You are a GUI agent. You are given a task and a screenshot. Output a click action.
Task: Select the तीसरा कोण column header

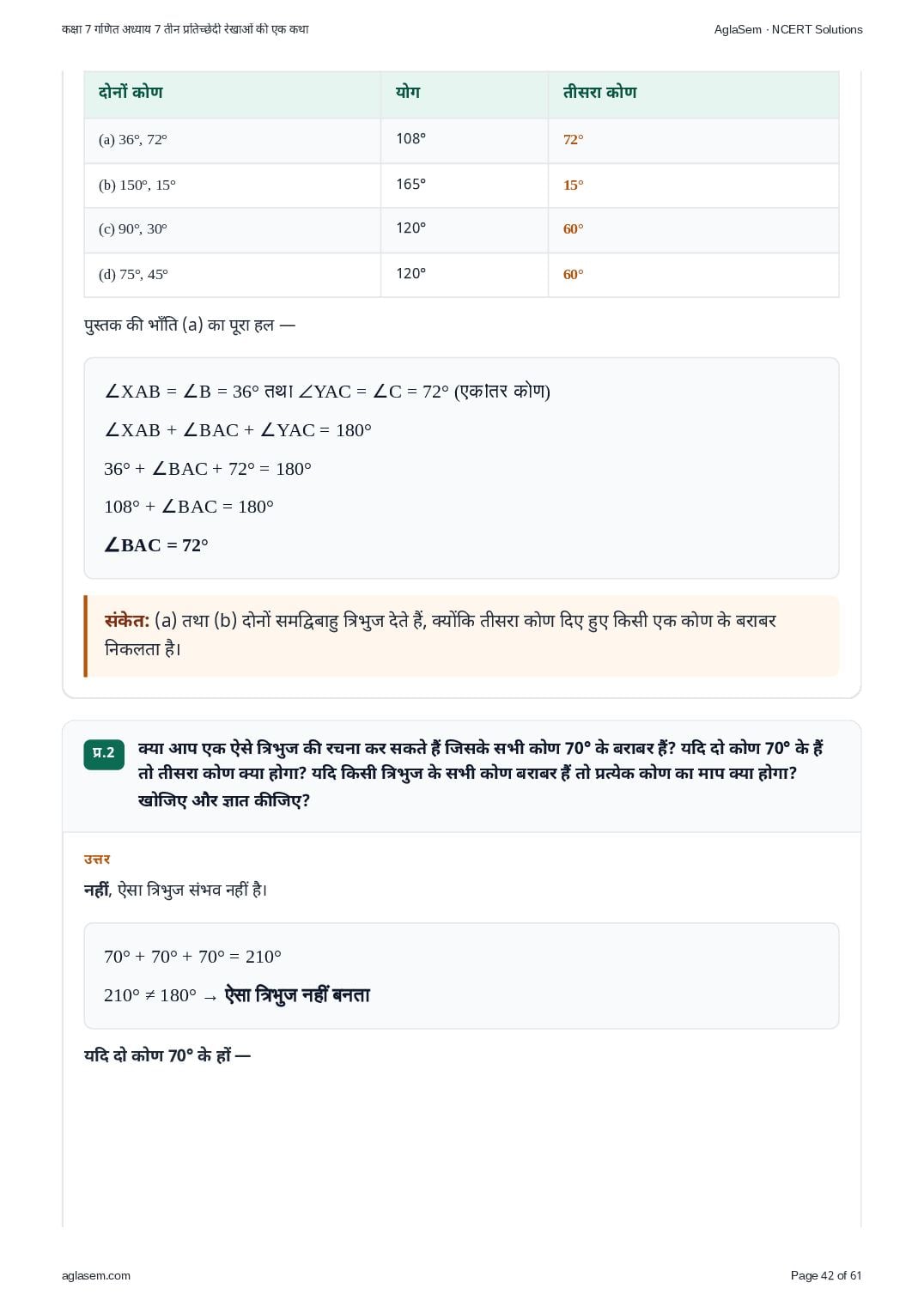coord(599,92)
